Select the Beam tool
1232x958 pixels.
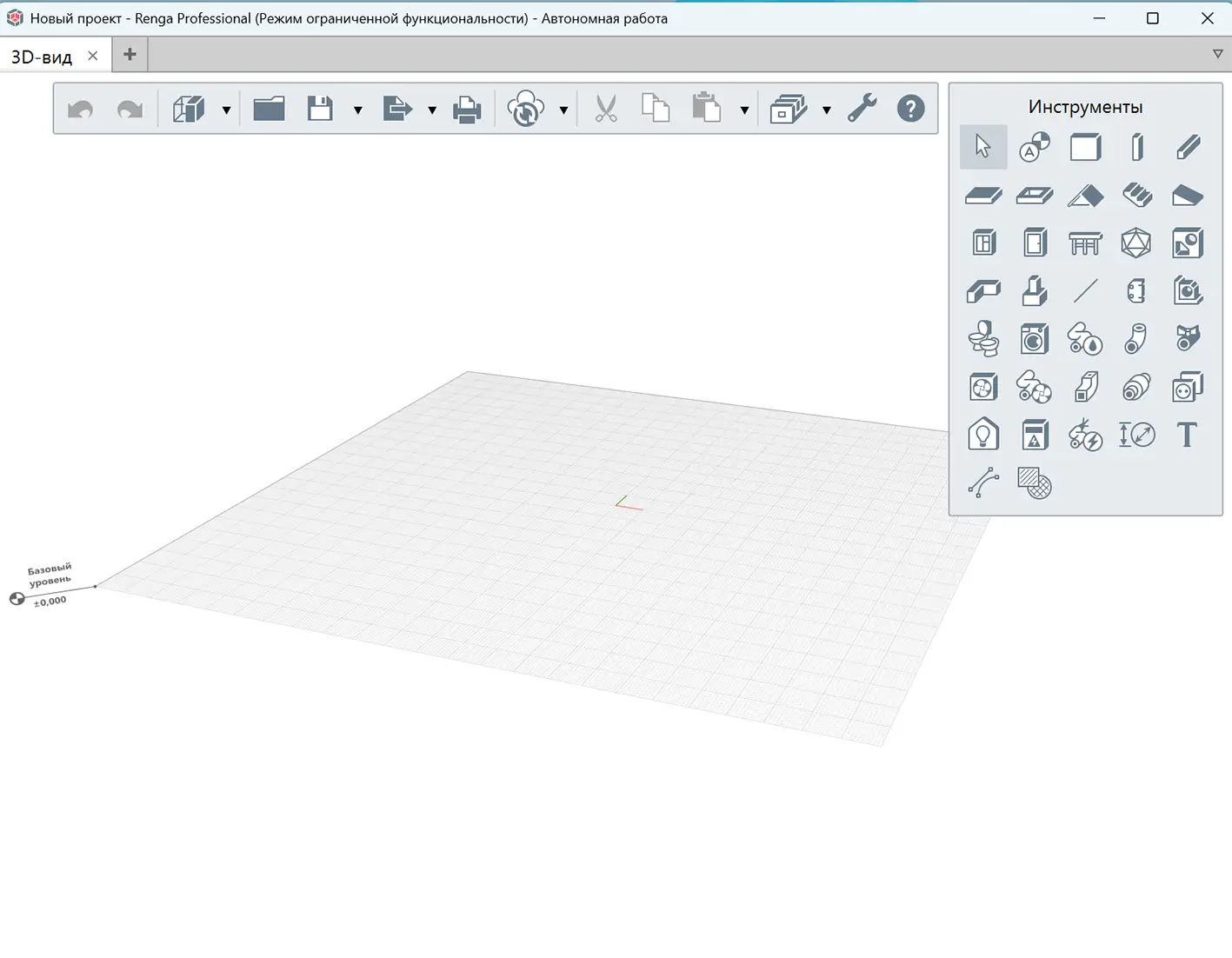click(1188, 147)
